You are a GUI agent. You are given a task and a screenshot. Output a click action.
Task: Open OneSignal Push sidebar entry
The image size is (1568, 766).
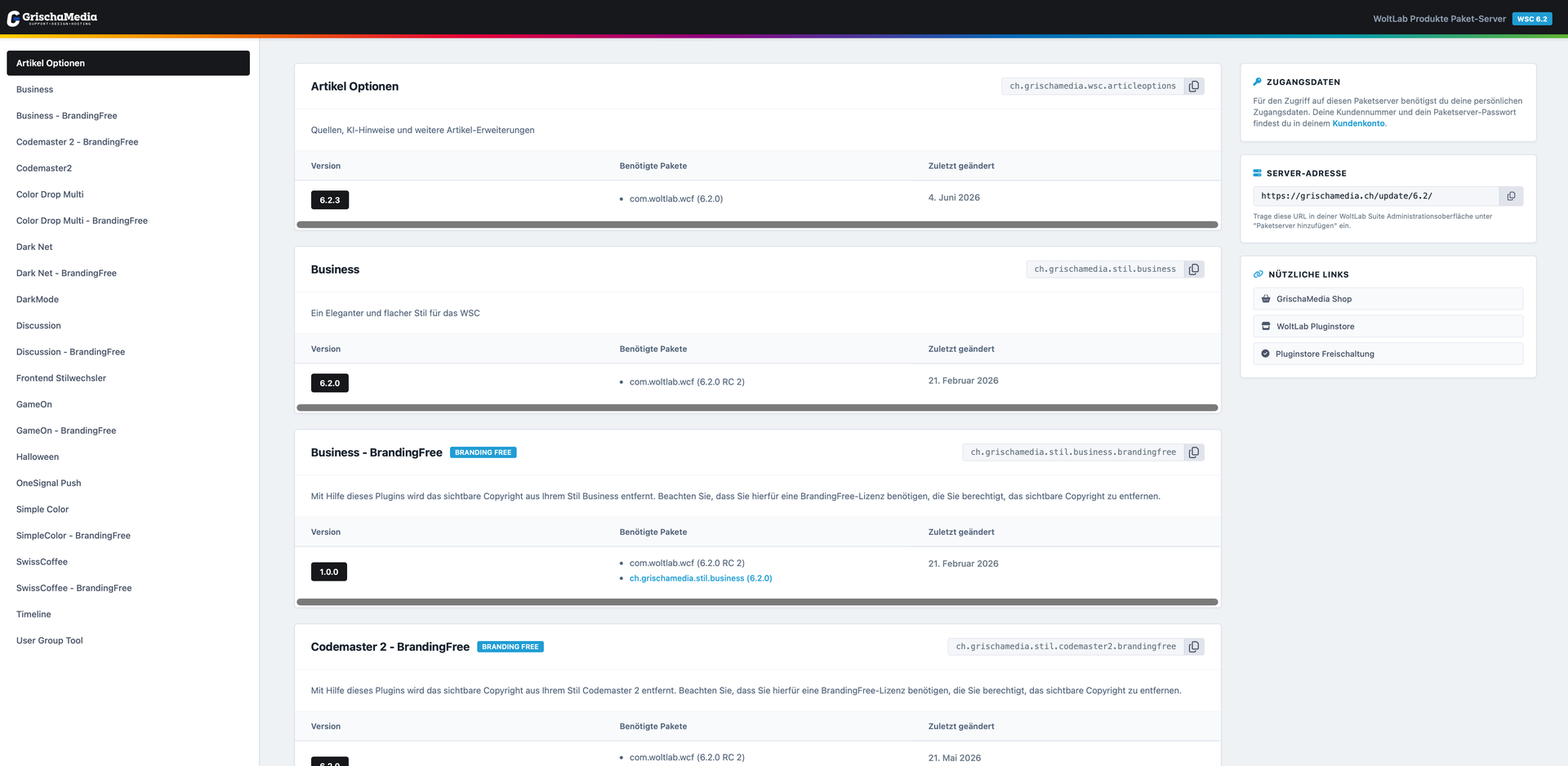pos(128,483)
